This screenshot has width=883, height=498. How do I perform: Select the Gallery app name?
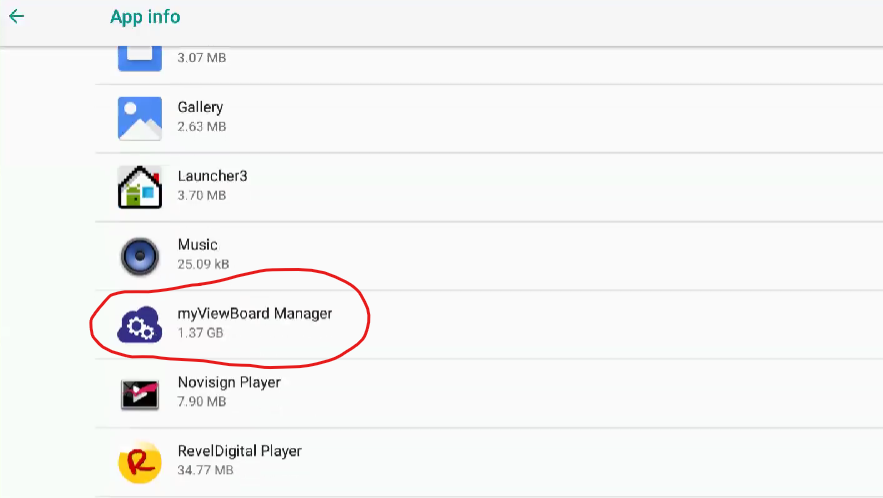[x=200, y=107]
